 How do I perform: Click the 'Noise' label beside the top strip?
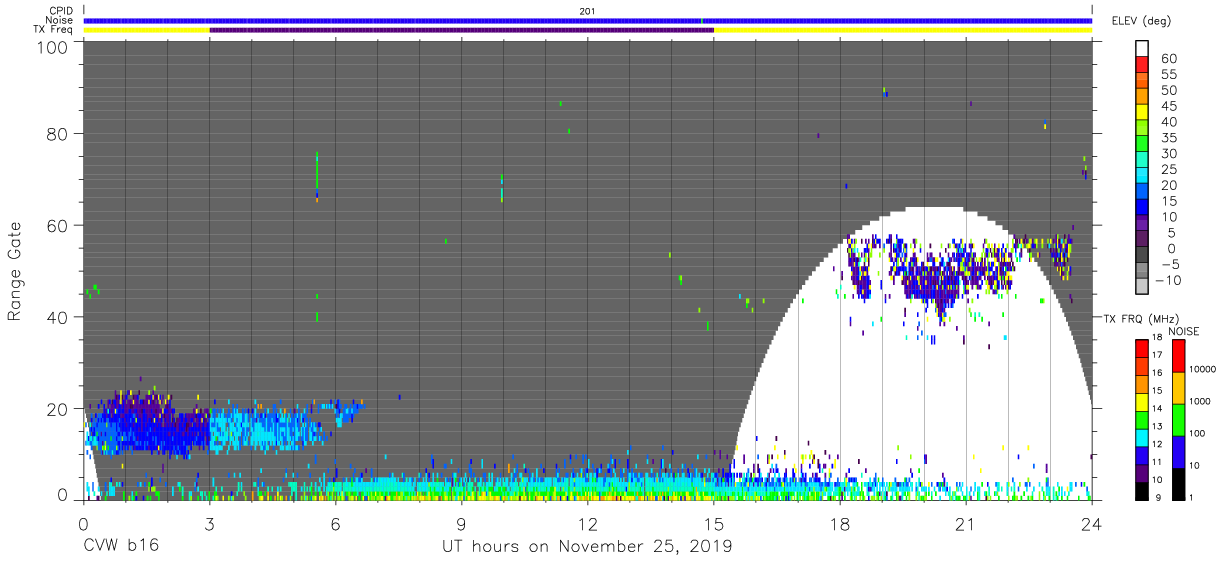60,20
